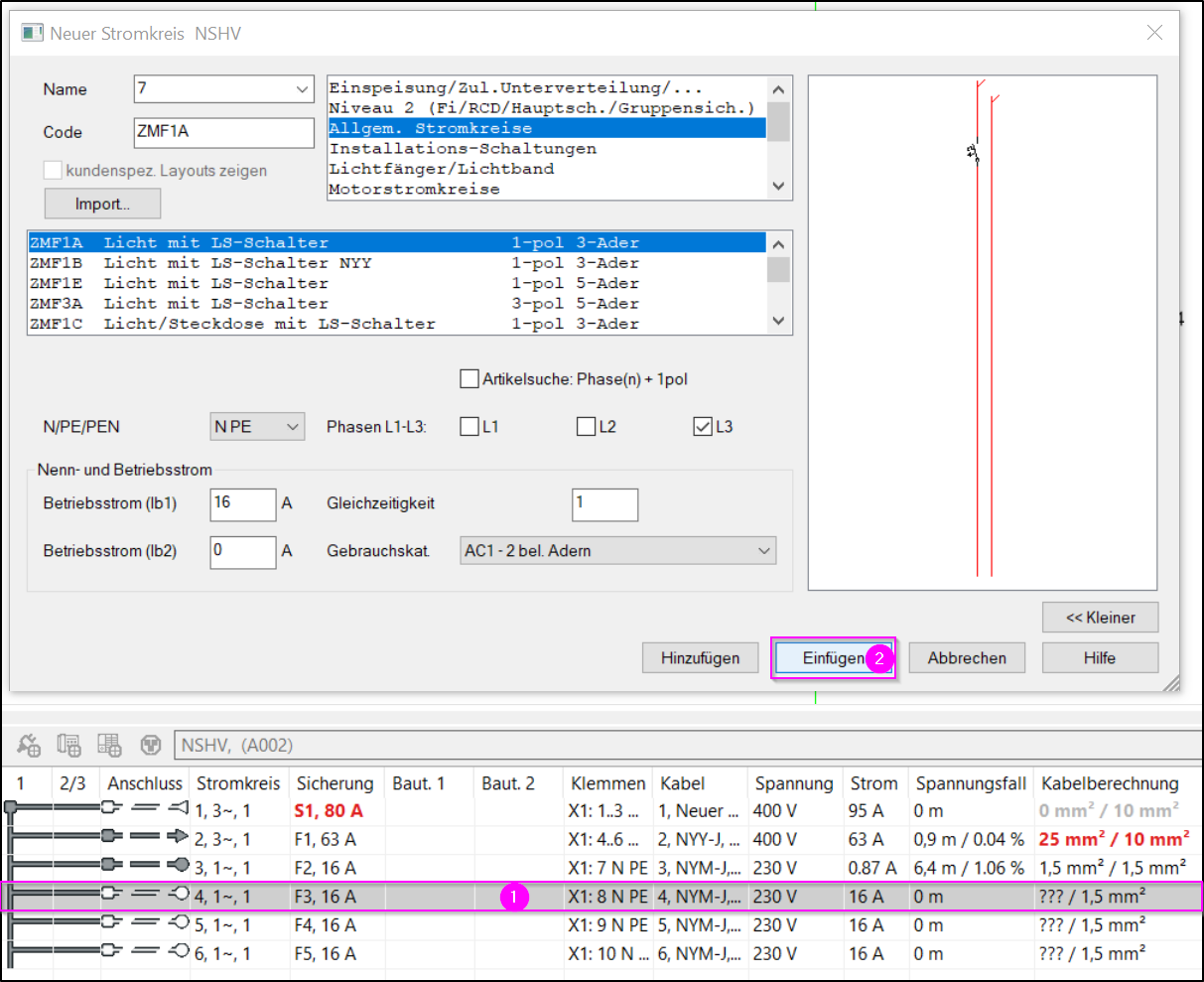Select ZMF3A Licht mit LS-Schalter 3-pol
This screenshot has width=1204, height=982.
397,304
